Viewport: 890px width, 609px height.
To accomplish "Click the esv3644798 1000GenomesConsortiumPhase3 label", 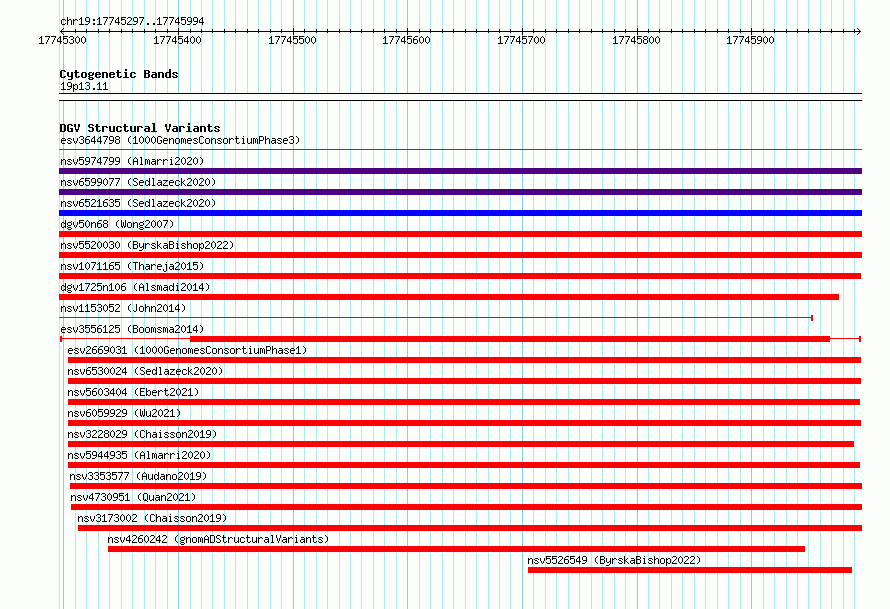I will coord(180,140).
